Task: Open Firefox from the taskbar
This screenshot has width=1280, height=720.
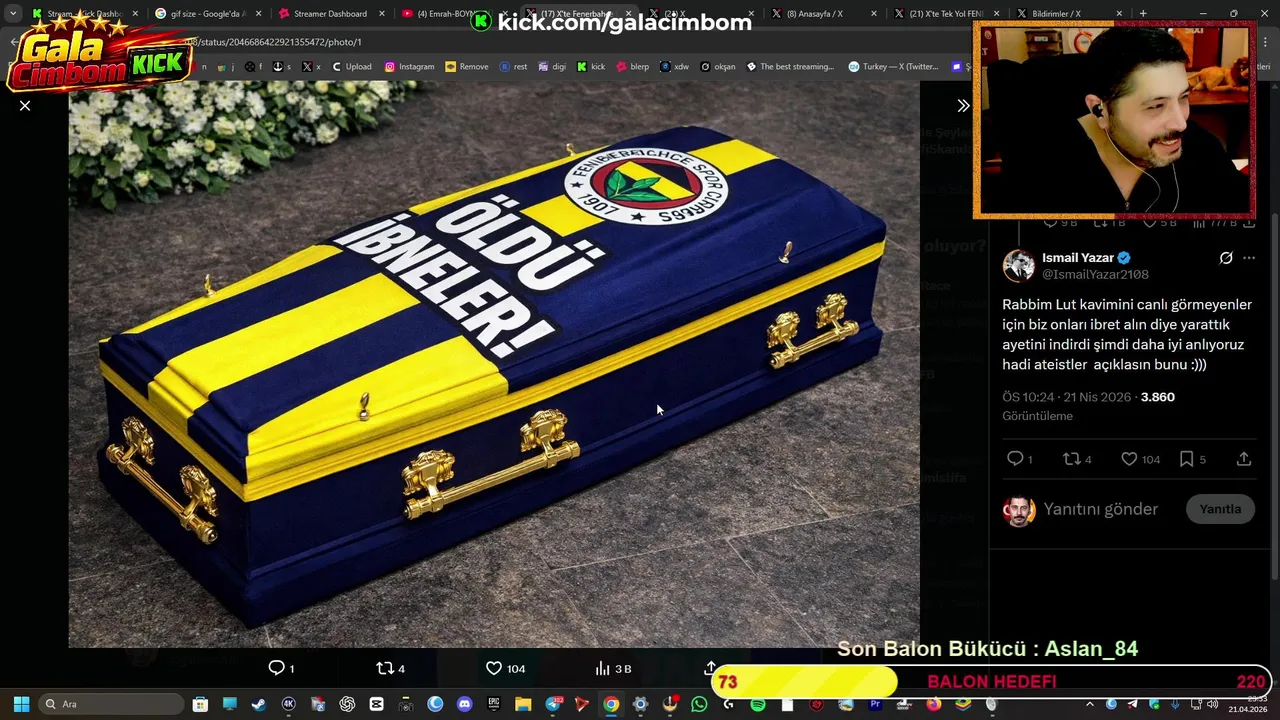Action: click(933, 704)
